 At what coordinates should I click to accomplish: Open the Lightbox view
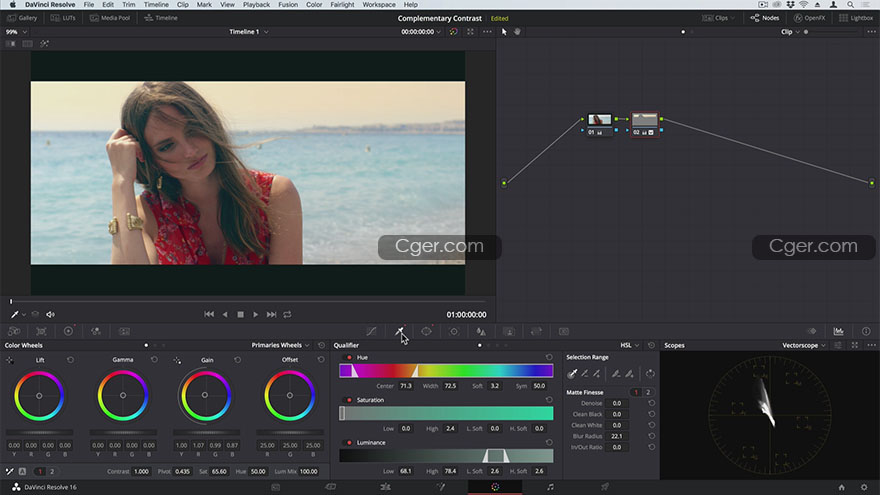click(856, 18)
